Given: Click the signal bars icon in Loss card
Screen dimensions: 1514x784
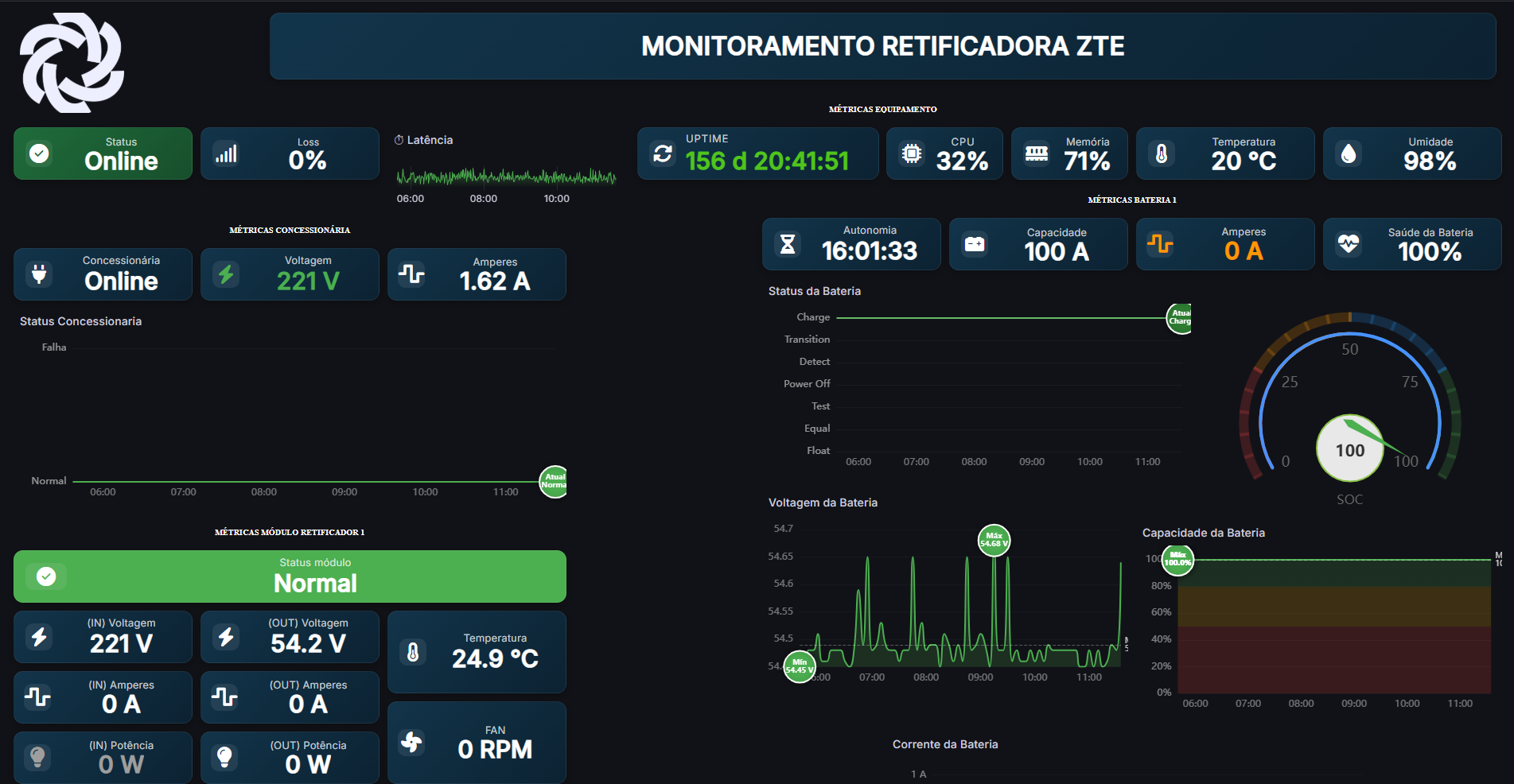Looking at the screenshot, I should pos(226,153).
